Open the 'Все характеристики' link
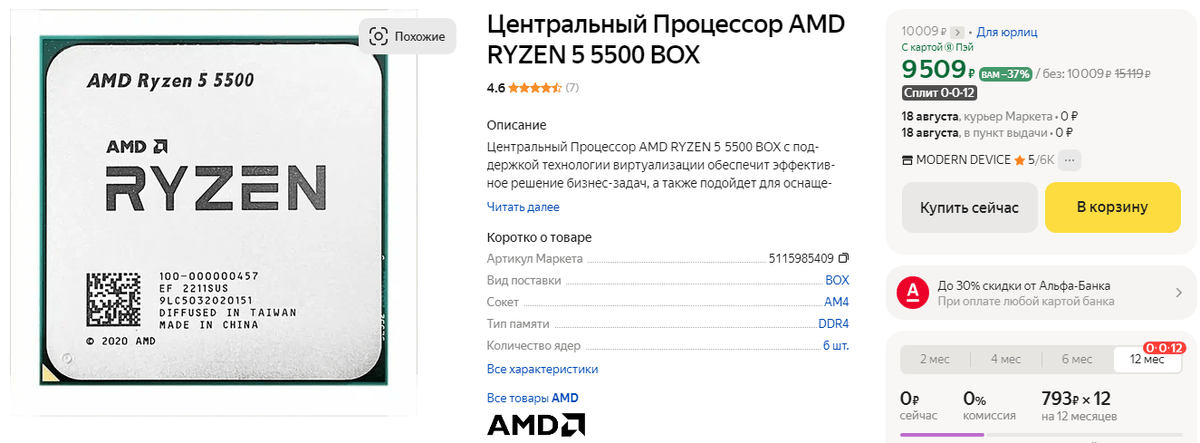Image resolution: width=1200 pixels, height=443 pixels. pyautogui.click(x=542, y=369)
